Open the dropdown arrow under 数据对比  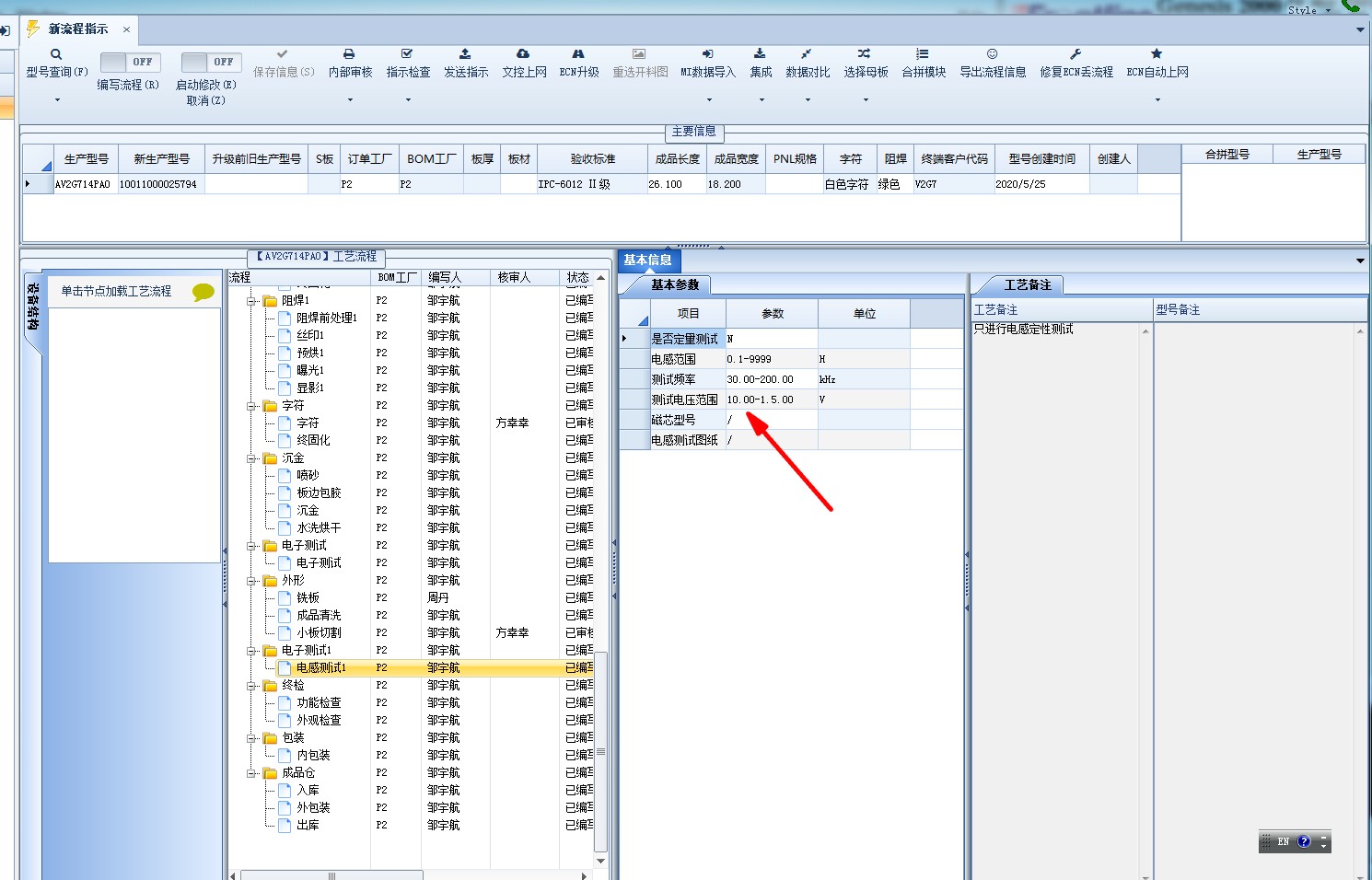(808, 99)
